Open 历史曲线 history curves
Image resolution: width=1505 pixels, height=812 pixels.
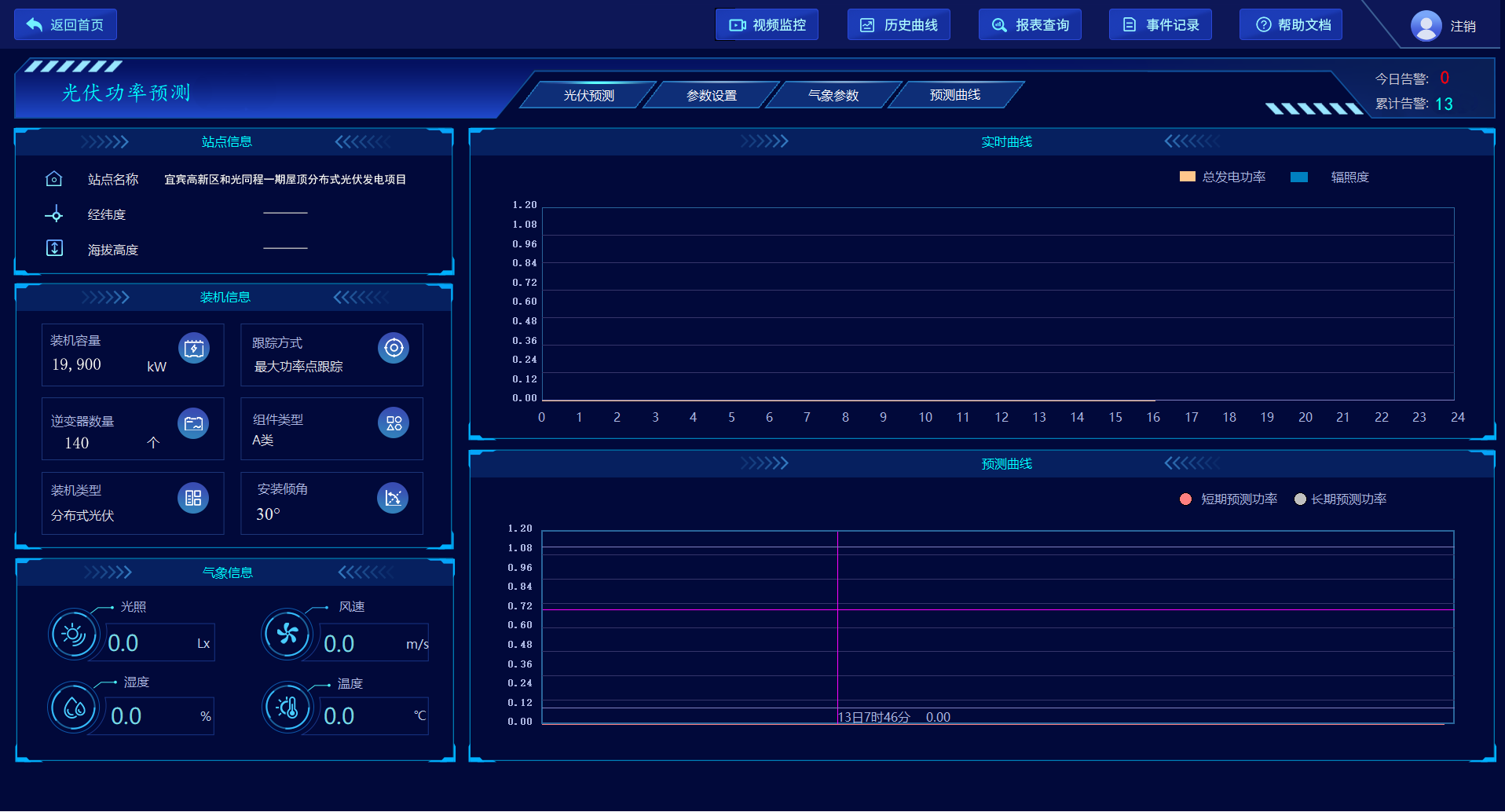899,24
